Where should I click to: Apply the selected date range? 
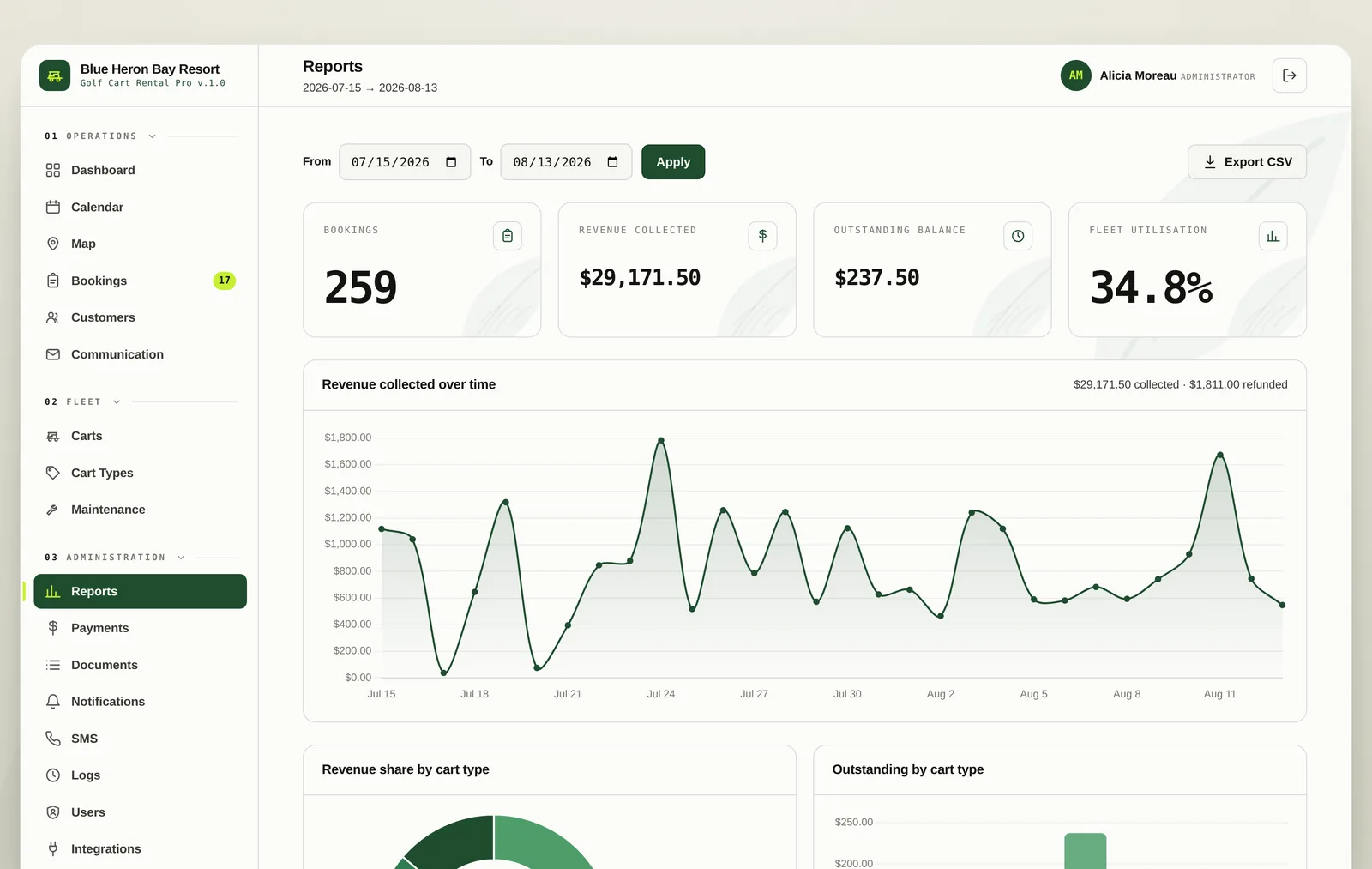[x=673, y=162]
